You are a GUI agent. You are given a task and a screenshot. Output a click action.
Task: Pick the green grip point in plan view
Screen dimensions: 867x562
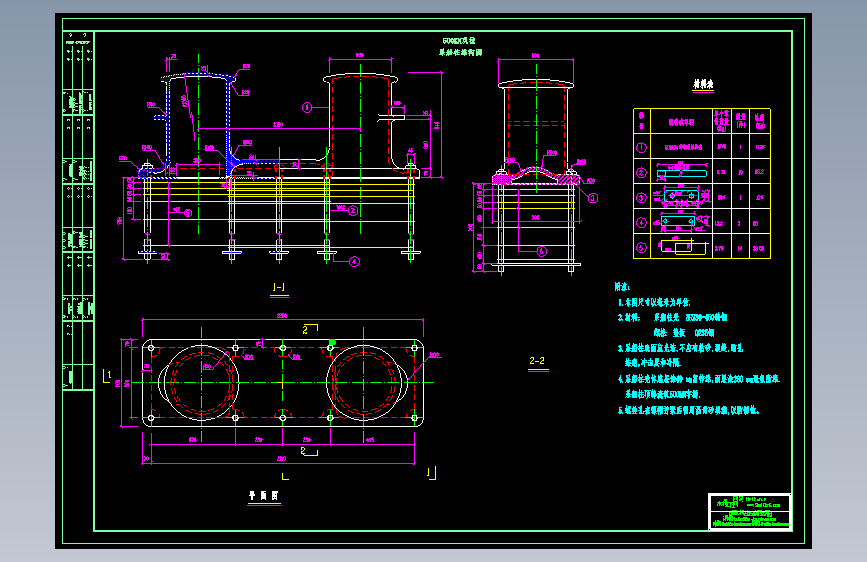click(x=332, y=342)
